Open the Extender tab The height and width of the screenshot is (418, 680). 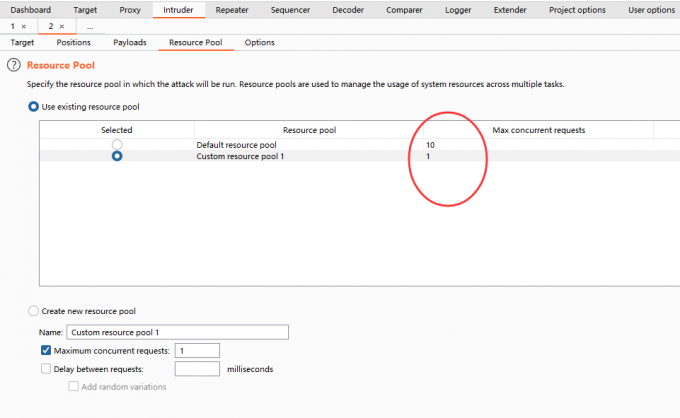click(510, 10)
